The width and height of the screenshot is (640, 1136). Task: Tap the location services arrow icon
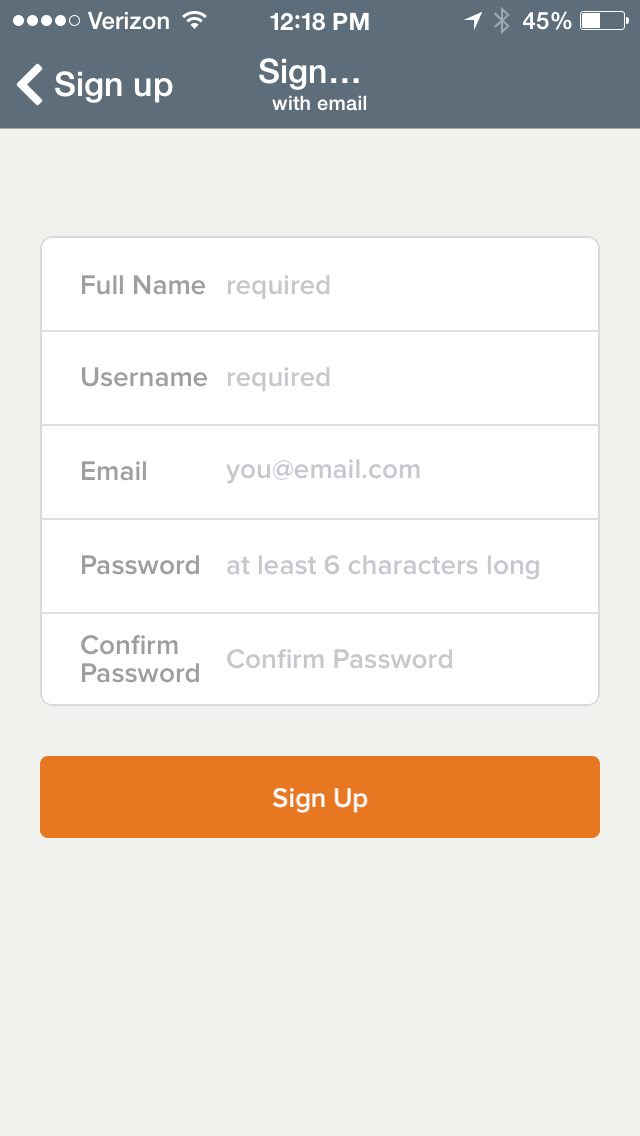473,20
